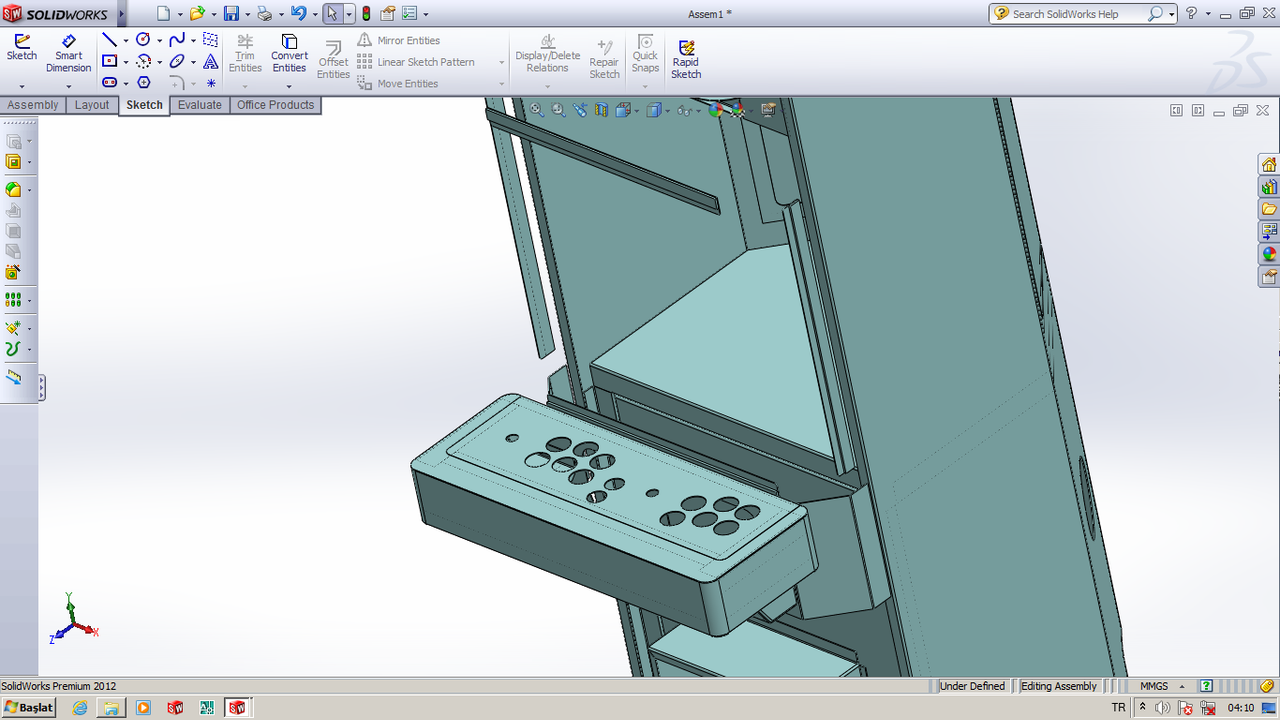Click Zoom to Fit icon
Screen dimensions: 1280x720
[x=537, y=110]
